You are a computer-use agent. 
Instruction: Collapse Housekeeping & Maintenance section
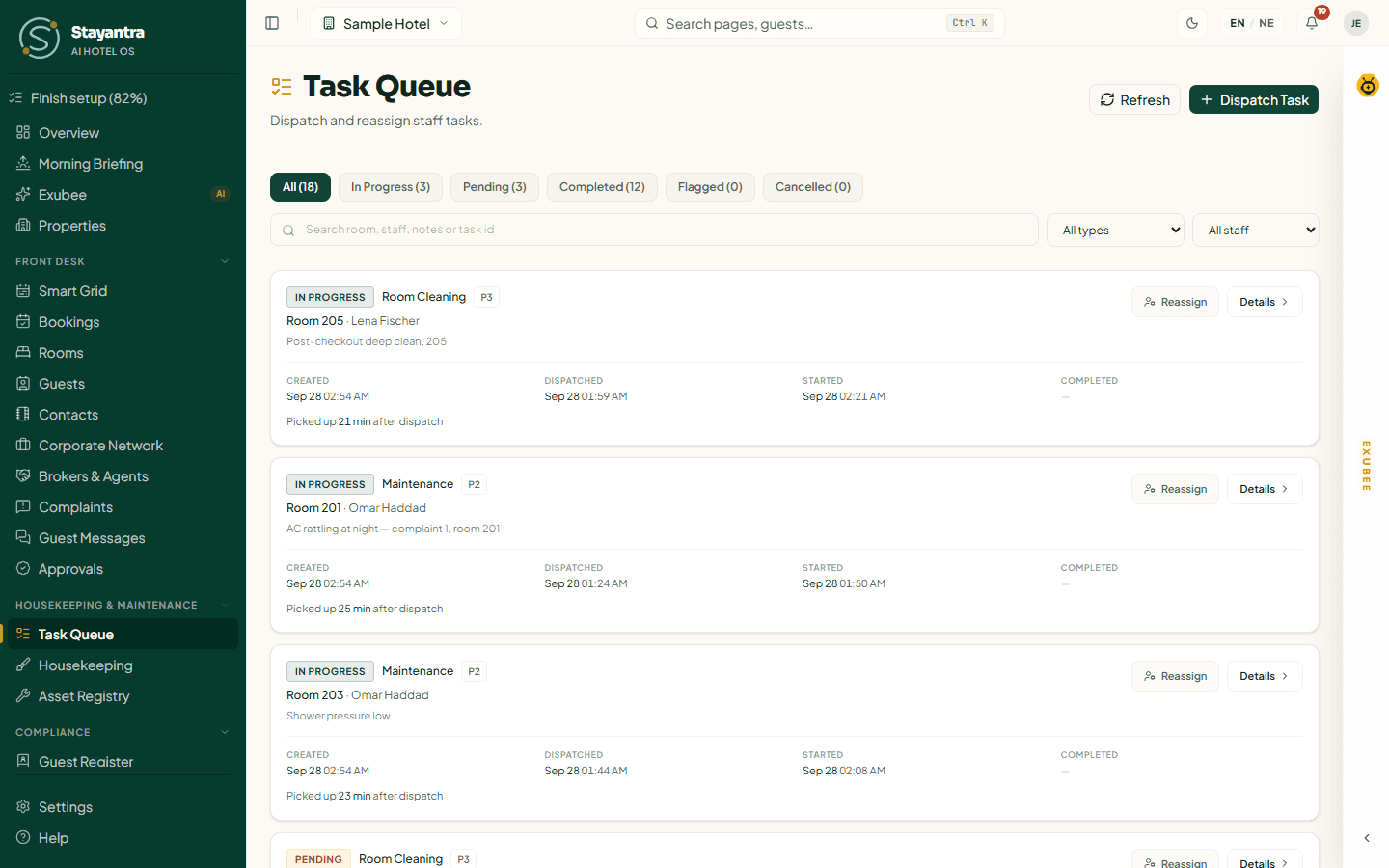(x=123, y=605)
